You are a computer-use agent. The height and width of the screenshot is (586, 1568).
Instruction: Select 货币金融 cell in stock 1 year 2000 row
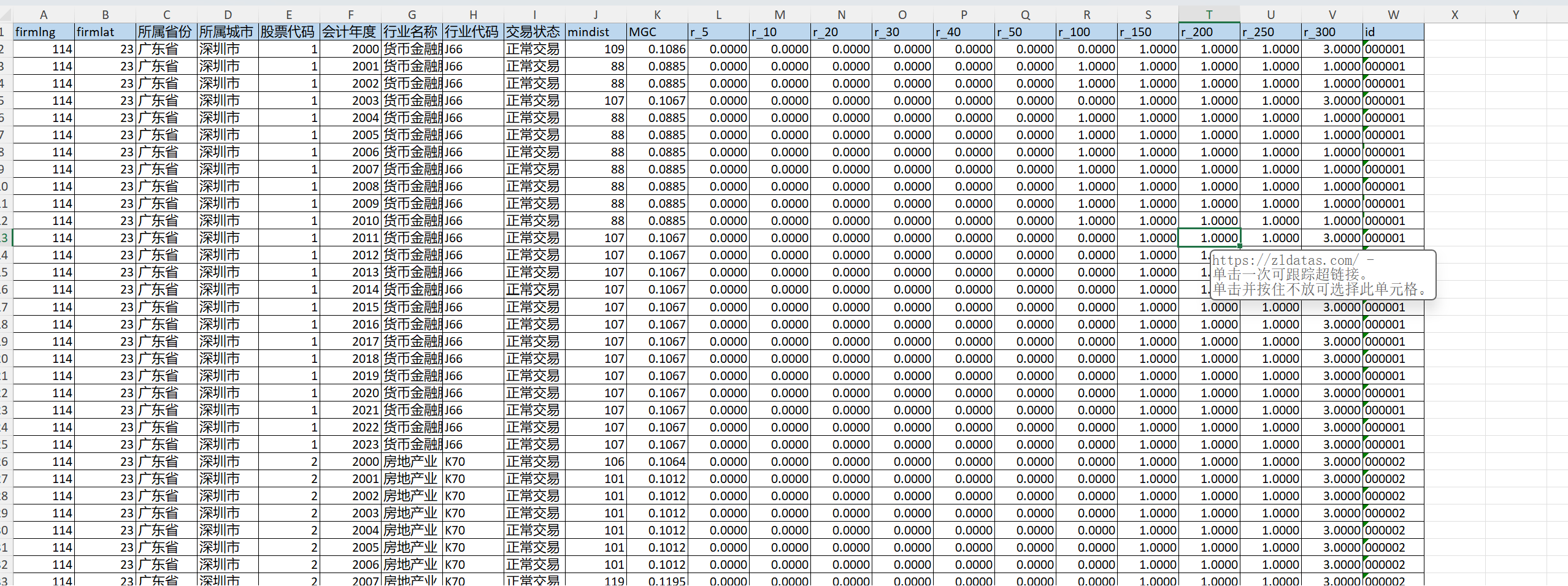click(x=412, y=49)
